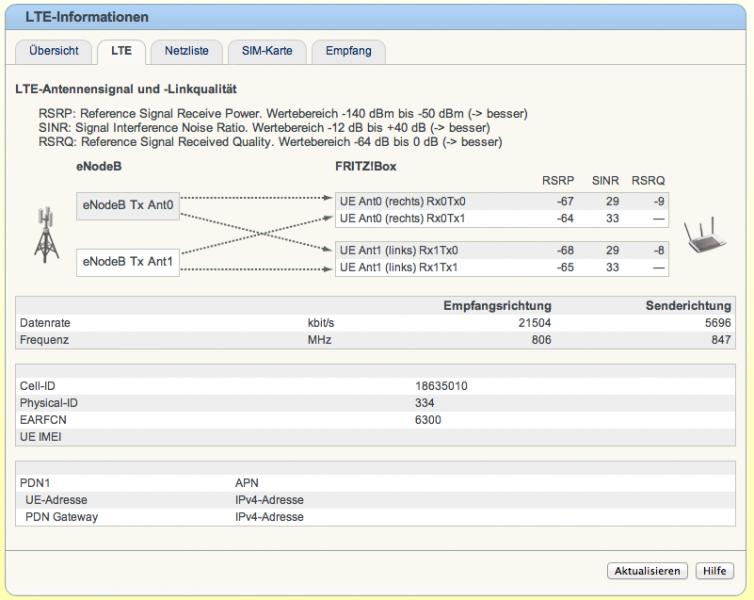
Task: Click Physical-ID value 334
Action: click(425, 403)
